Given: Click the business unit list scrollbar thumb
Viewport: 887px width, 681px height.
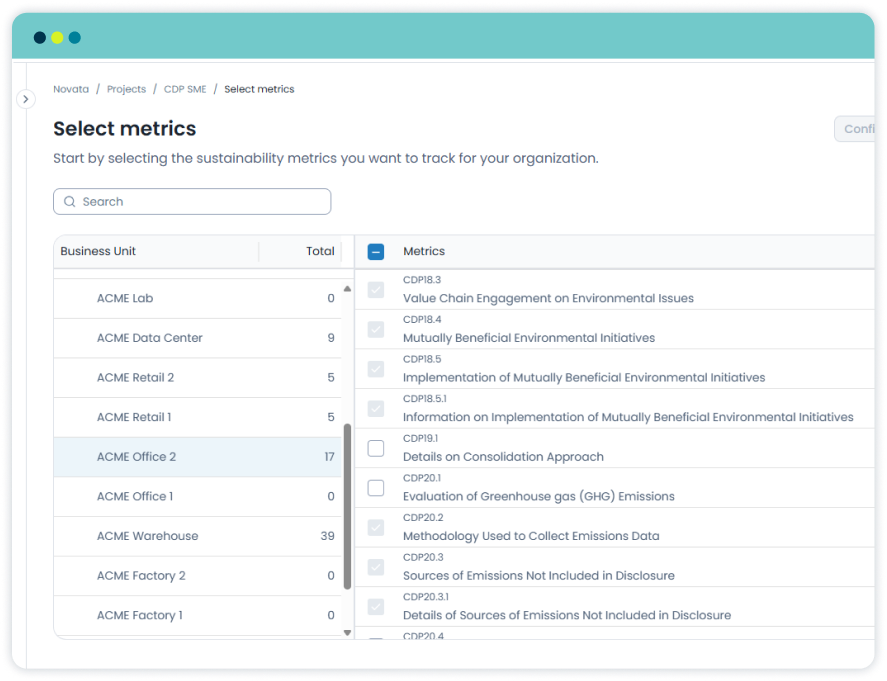Looking at the screenshot, I should pos(347,506).
